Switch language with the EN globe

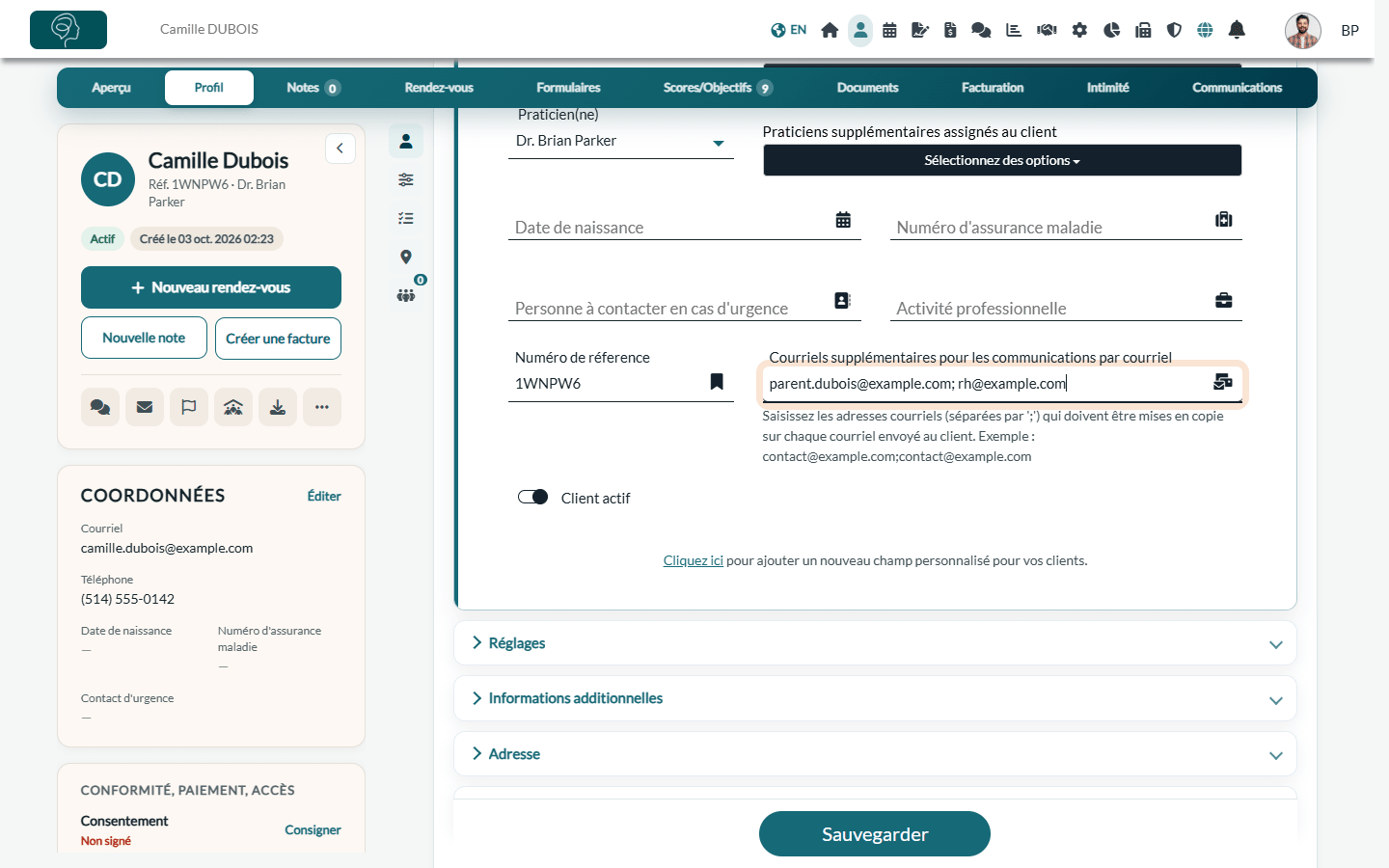click(788, 30)
